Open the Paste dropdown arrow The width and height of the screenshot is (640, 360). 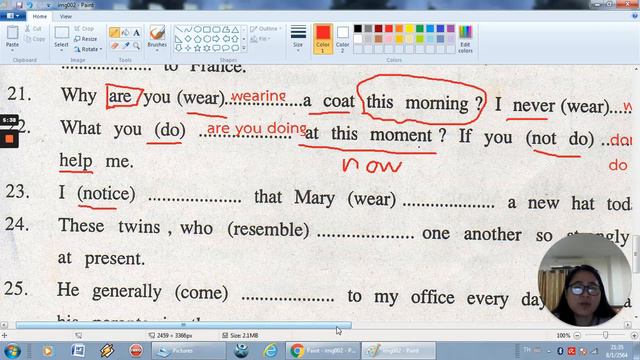point(12,50)
